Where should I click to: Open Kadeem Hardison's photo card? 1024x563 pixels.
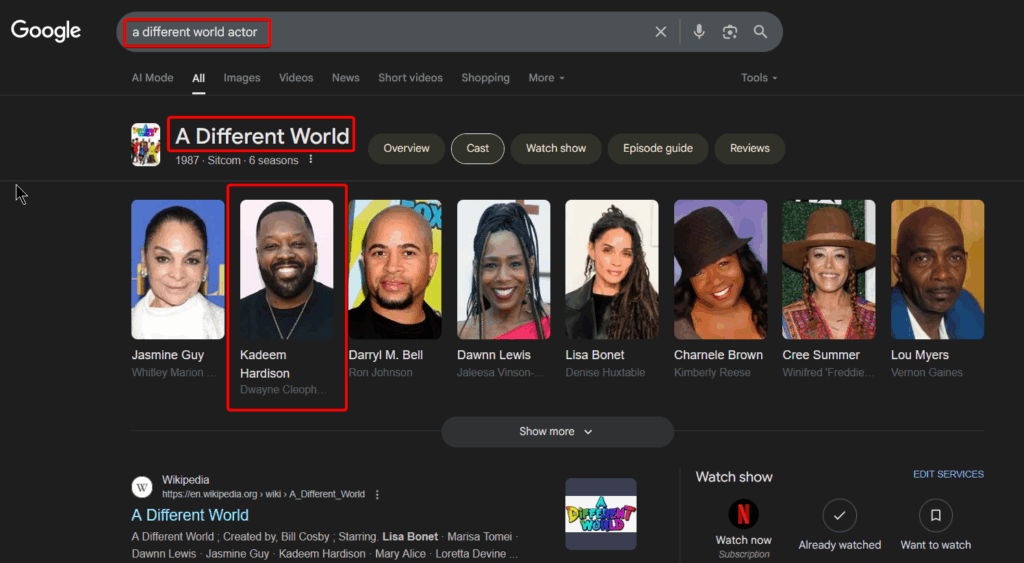tap(287, 269)
